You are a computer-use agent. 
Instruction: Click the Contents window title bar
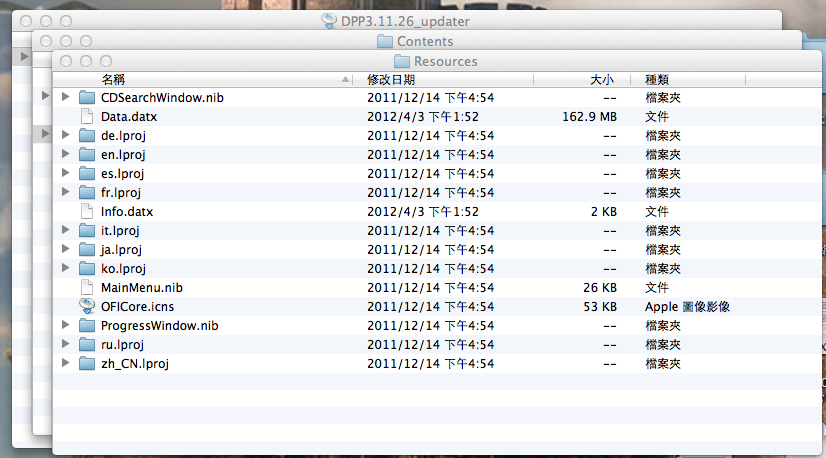coord(417,41)
